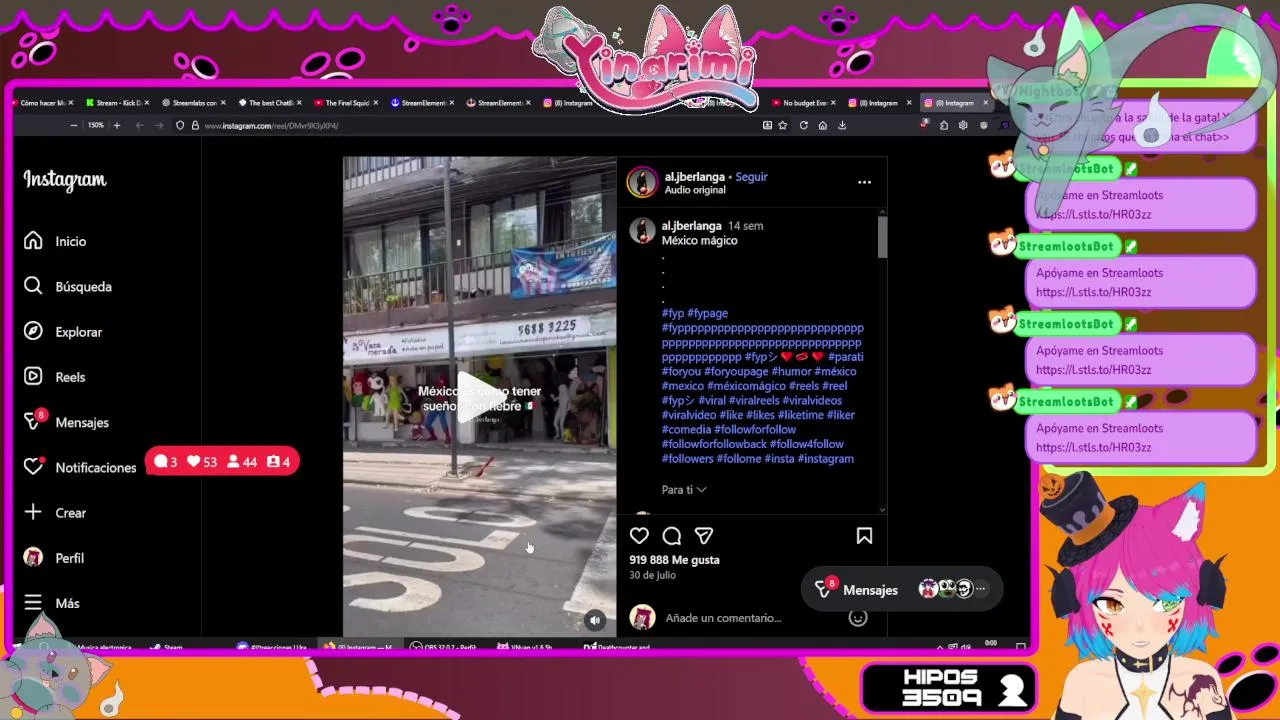Image resolution: width=1280 pixels, height=720 pixels.
Task: Open the #fypage hashtag link
Action: (708, 313)
